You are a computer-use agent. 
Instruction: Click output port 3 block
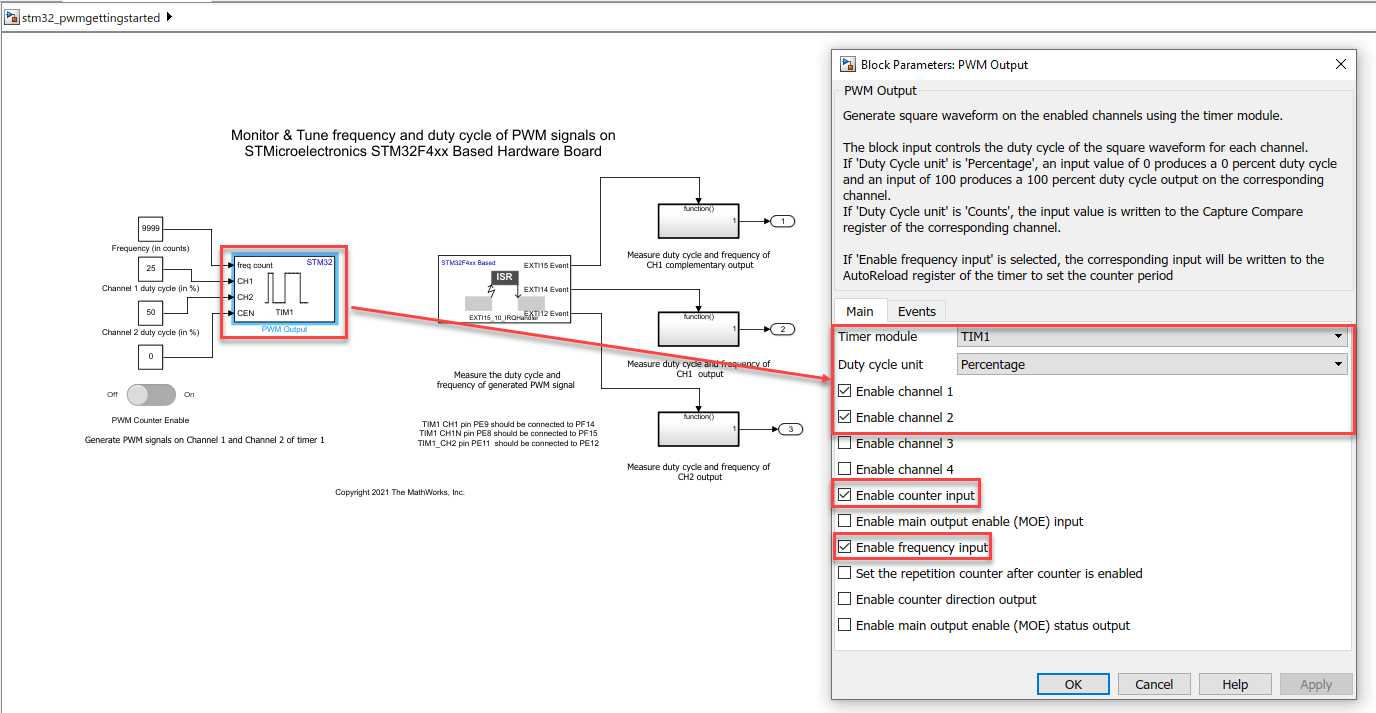(788, 429)
